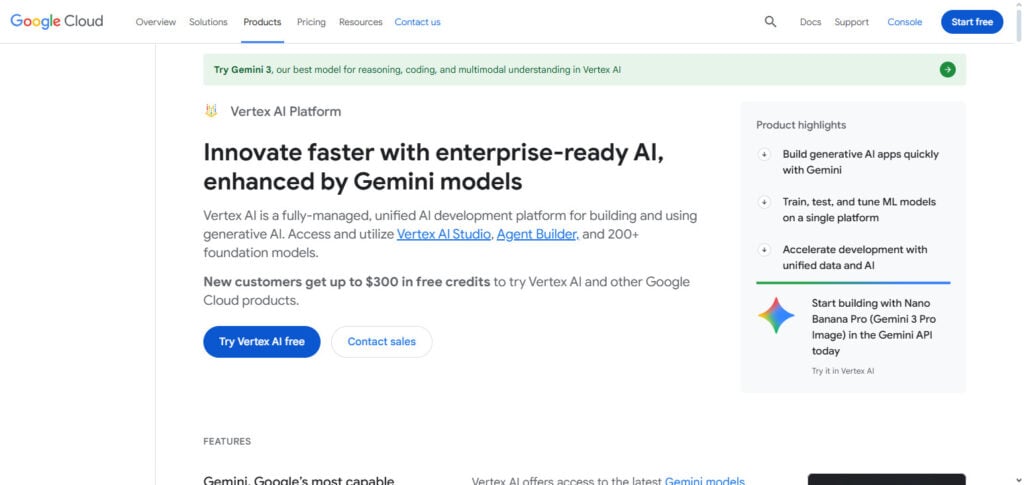
Task: Click the Google Cloud logo
Action: 57,22
